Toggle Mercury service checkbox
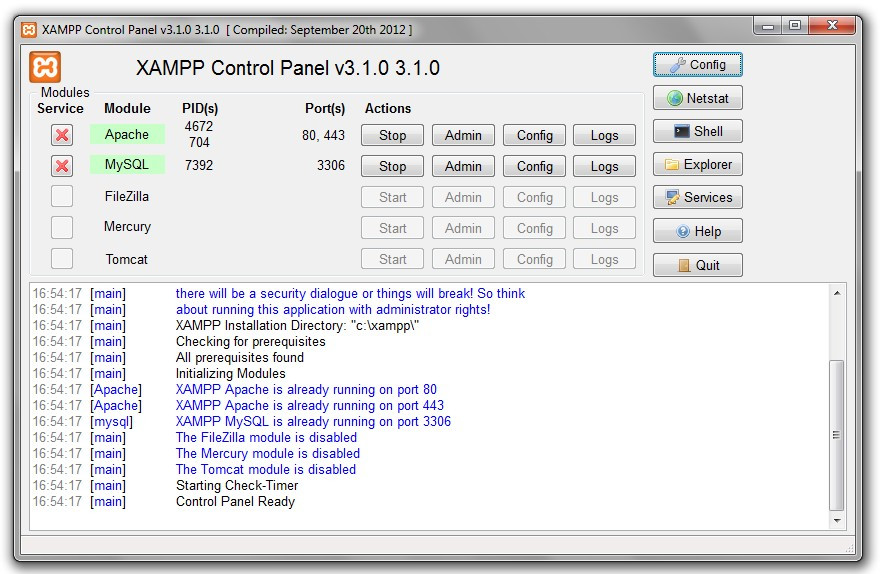Image resolution: width=882 pixels, height=574 pixels. 62,227
